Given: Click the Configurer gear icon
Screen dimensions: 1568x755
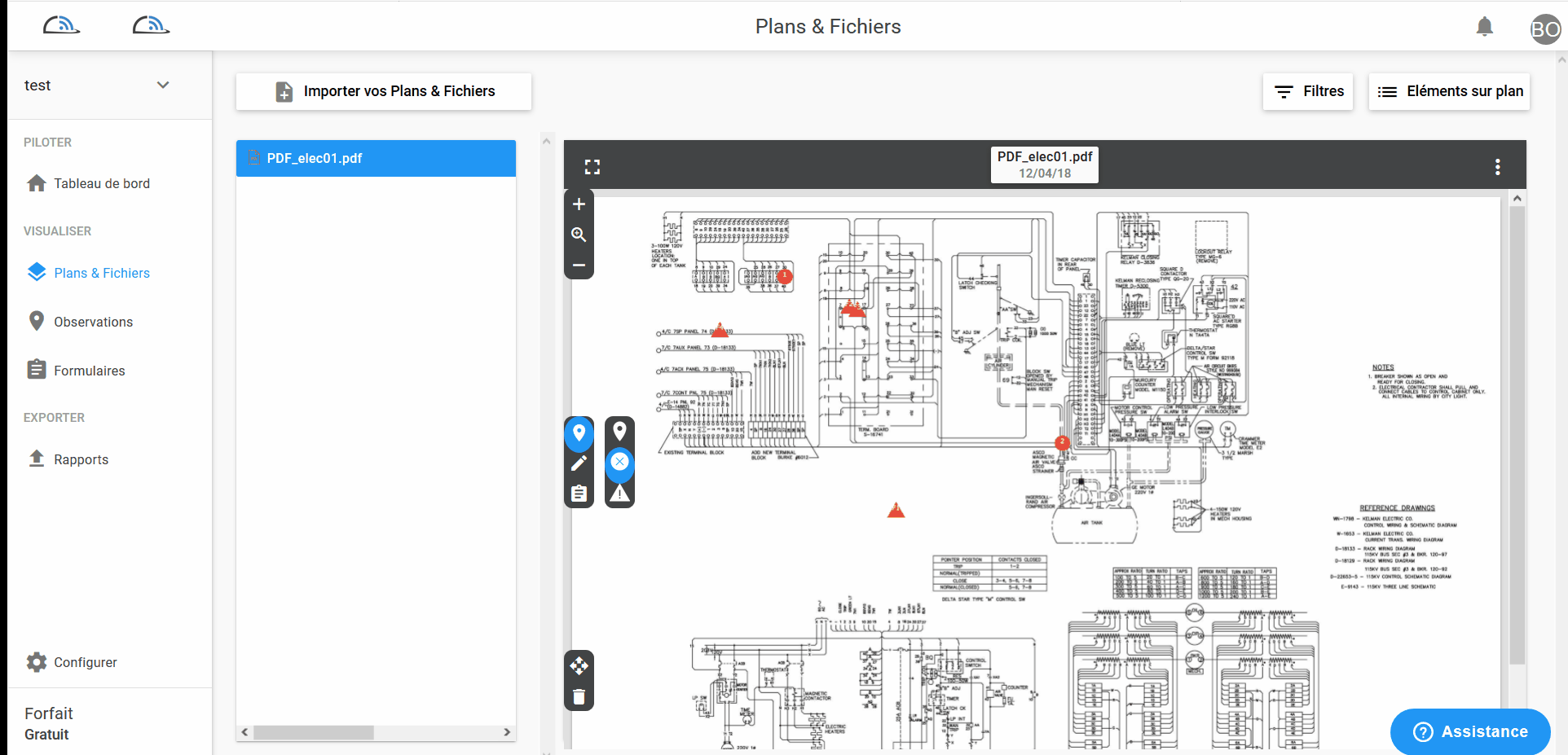Looking at the screenshot, I should pyautogui.click(x=37, y=662).
